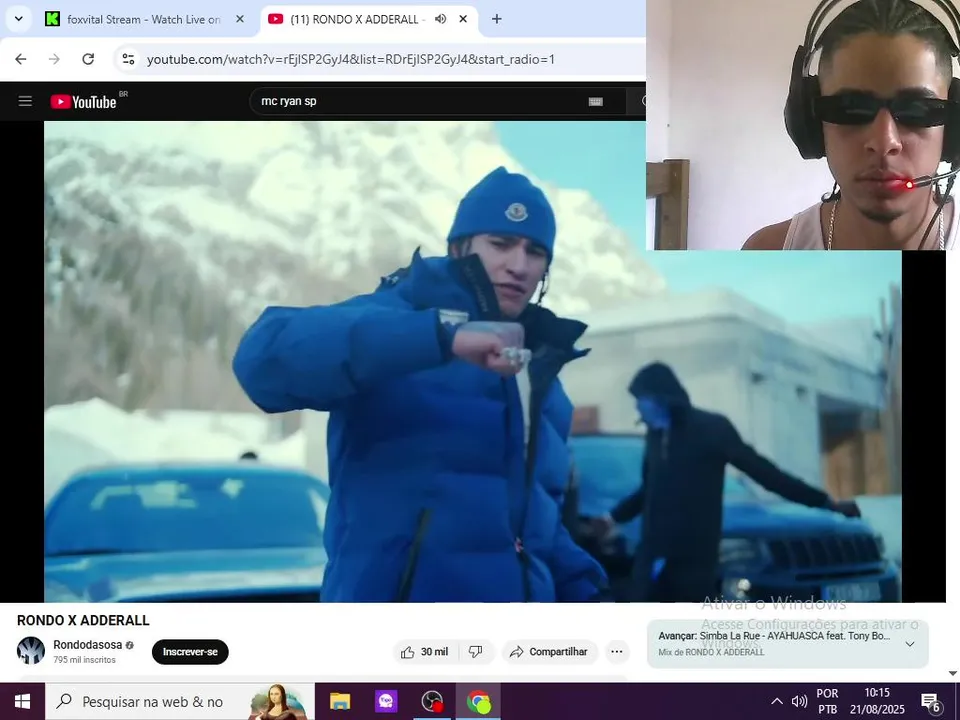Click the POR PTB language indicator

pos(827,702)
